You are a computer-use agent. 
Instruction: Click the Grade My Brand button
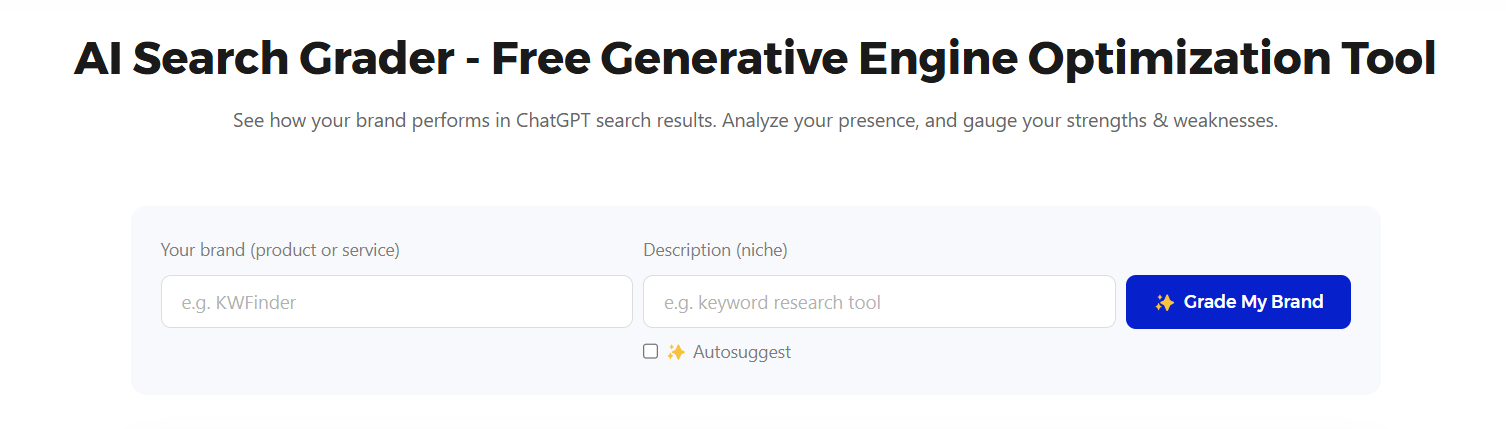[1238, 302]
